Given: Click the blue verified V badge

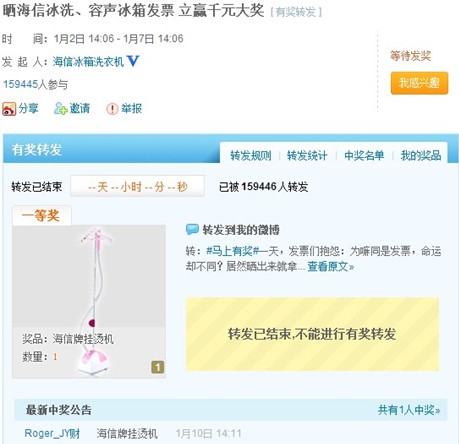Looking at the screenshot, I should pos(133,61).
